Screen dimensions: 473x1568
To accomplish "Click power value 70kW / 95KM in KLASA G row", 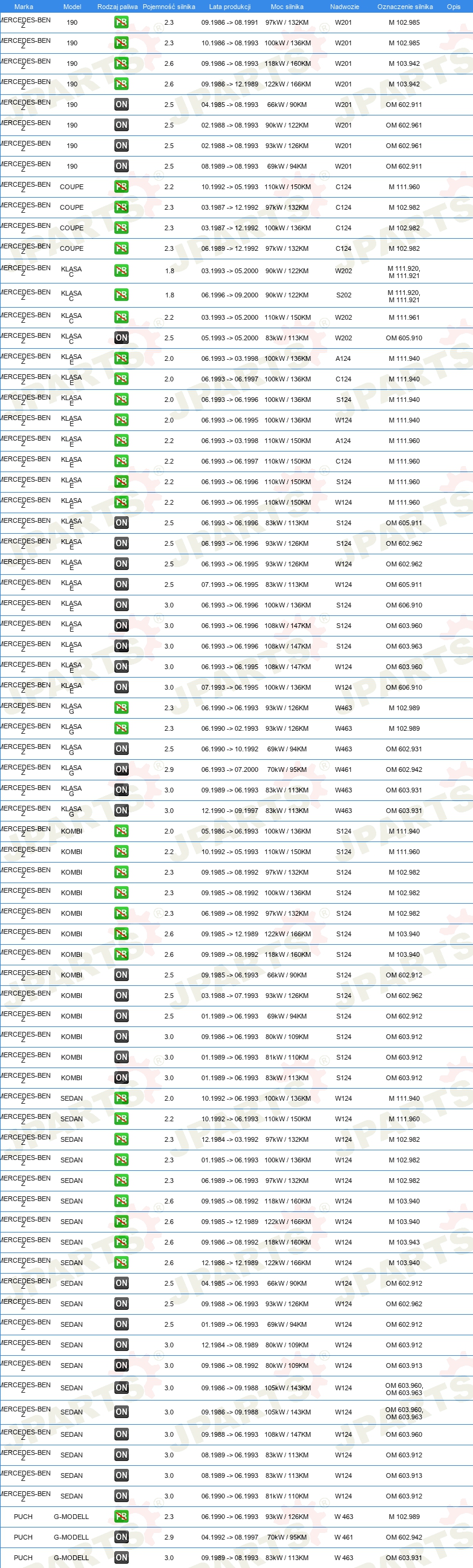I will coord(287,770).
